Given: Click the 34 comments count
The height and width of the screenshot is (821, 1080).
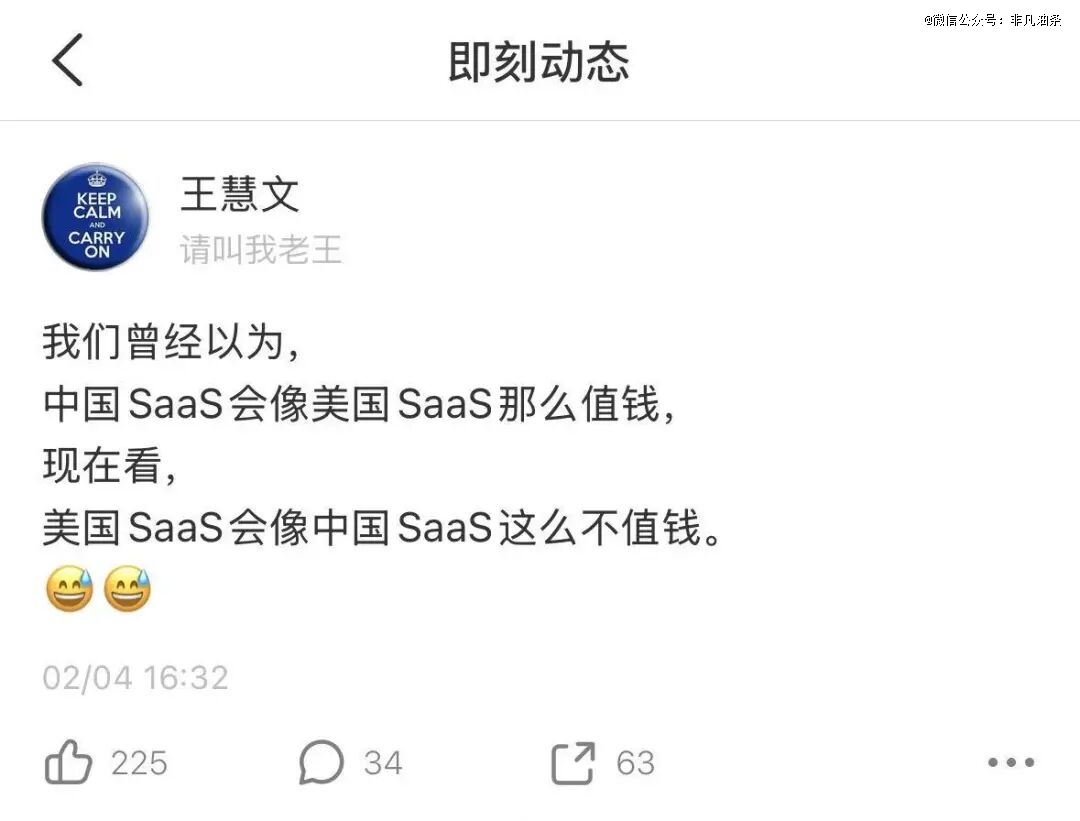Looking at the screenshot, I should tap(383, 763).
